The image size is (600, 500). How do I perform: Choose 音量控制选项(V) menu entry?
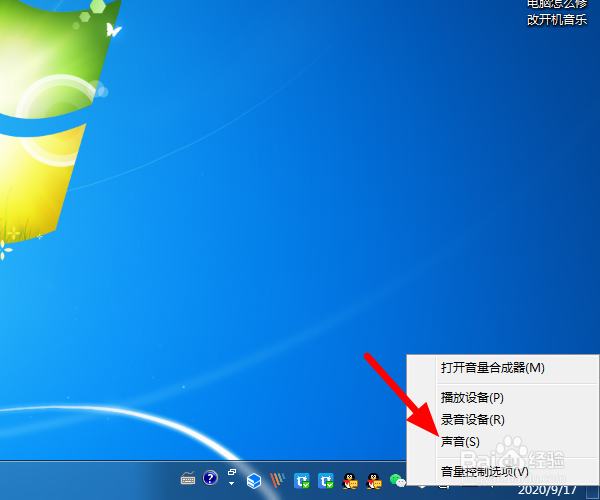[517, 471]
